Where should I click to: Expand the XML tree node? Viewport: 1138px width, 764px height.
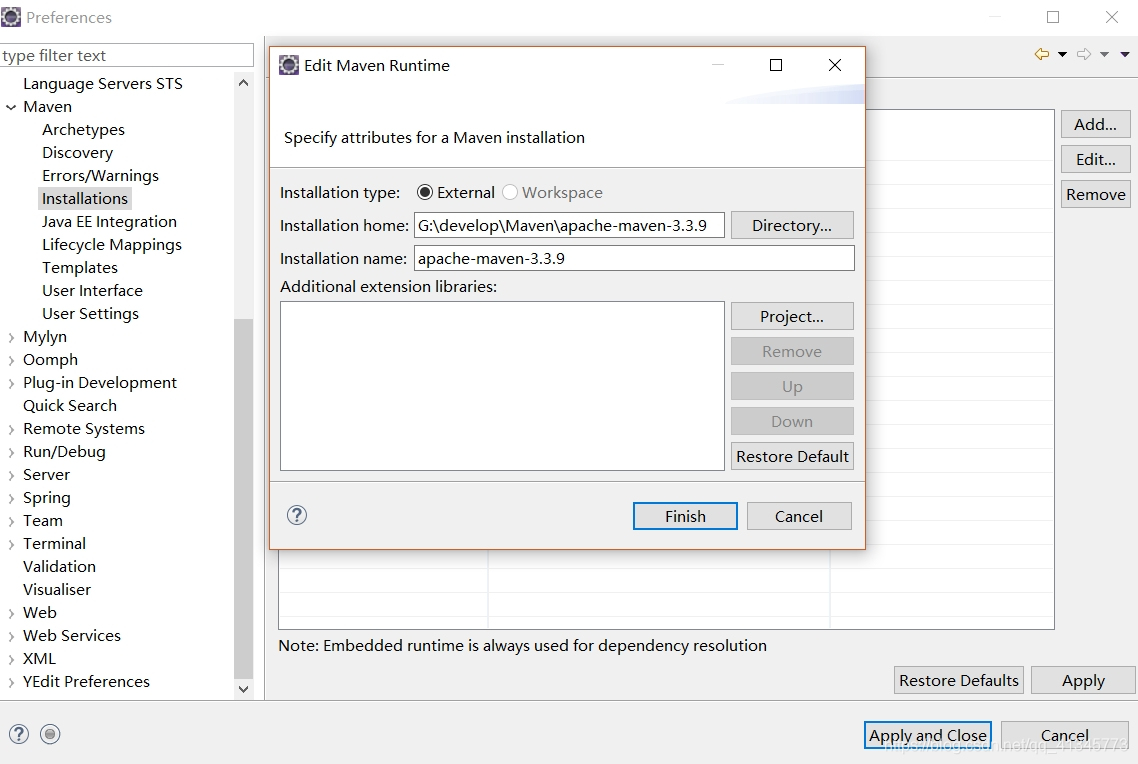[x=11, y=660]
